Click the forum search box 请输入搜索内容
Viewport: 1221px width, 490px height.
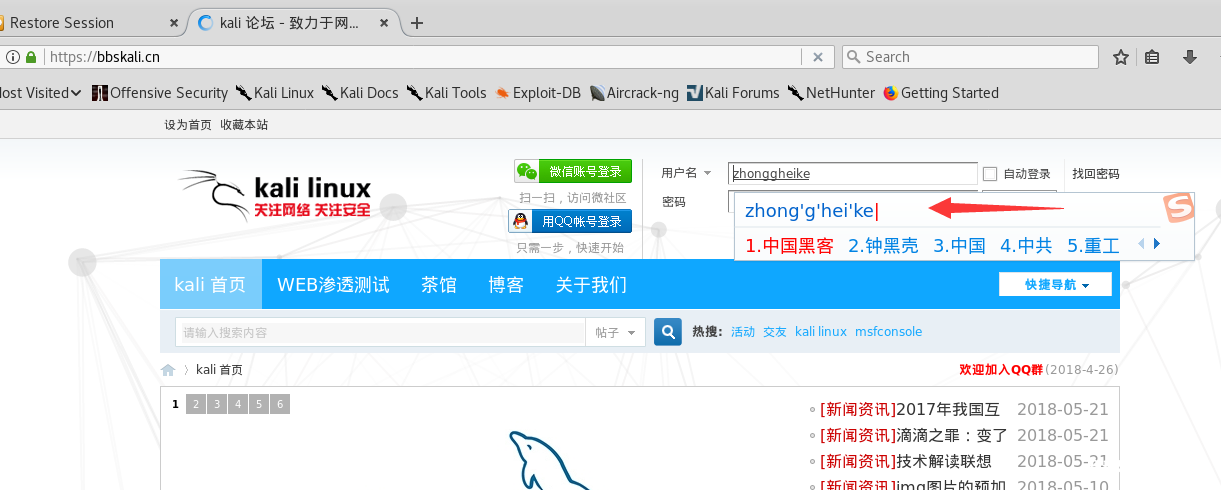[380, 332]
